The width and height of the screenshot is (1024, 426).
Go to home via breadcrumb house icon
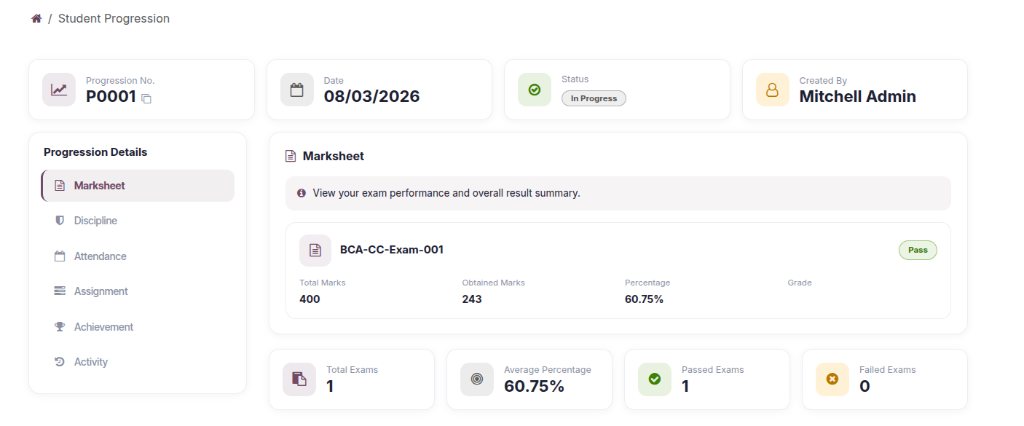(x=37, y=18)
